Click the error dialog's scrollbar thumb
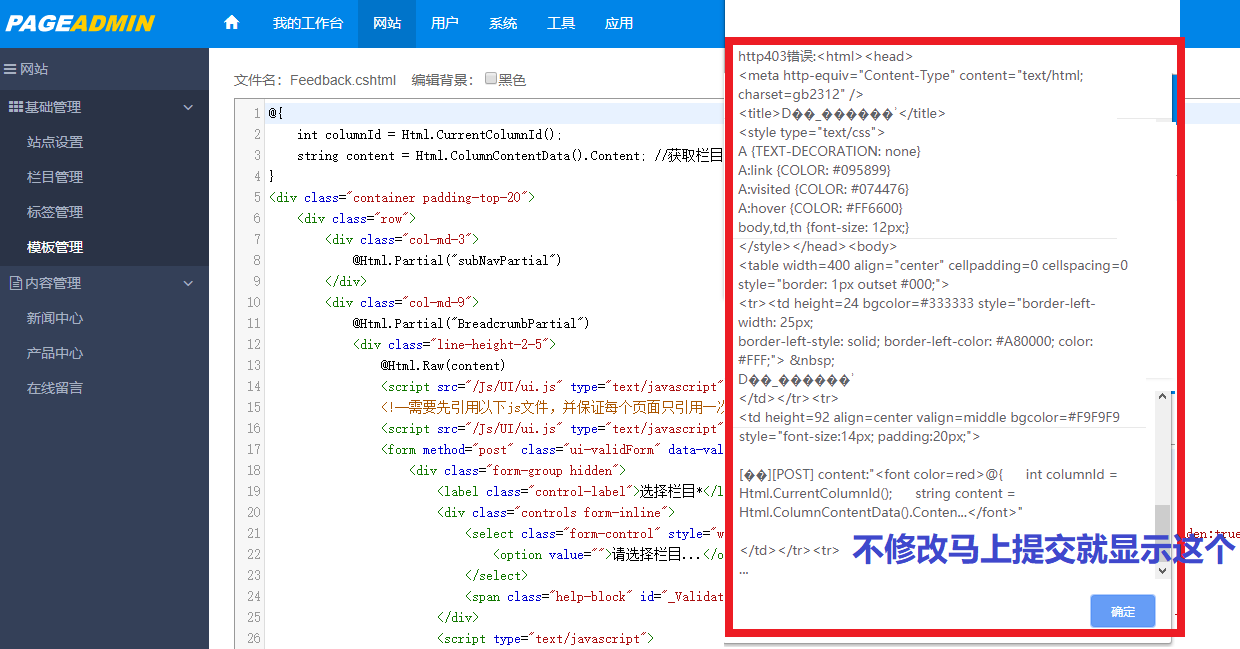The width and height of the screenshot is (1240, 649). coord(1162,533)
